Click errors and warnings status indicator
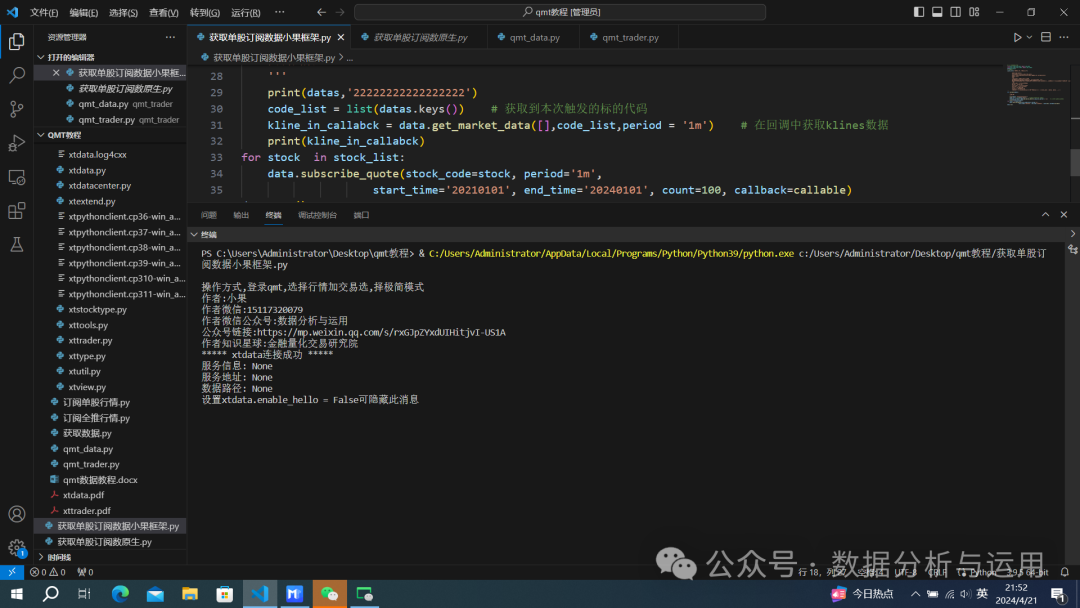The height and width of the screenshot is (608, 1080). pyautogui.click(x=48, y=572)
